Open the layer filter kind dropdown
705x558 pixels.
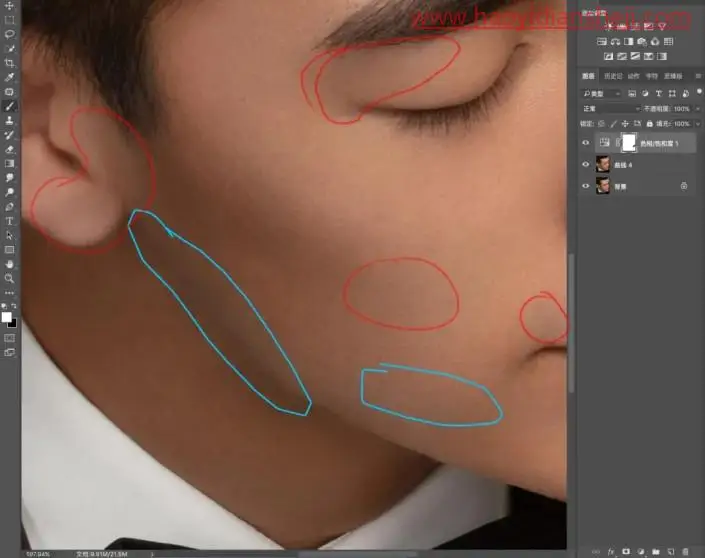[602, 94]
